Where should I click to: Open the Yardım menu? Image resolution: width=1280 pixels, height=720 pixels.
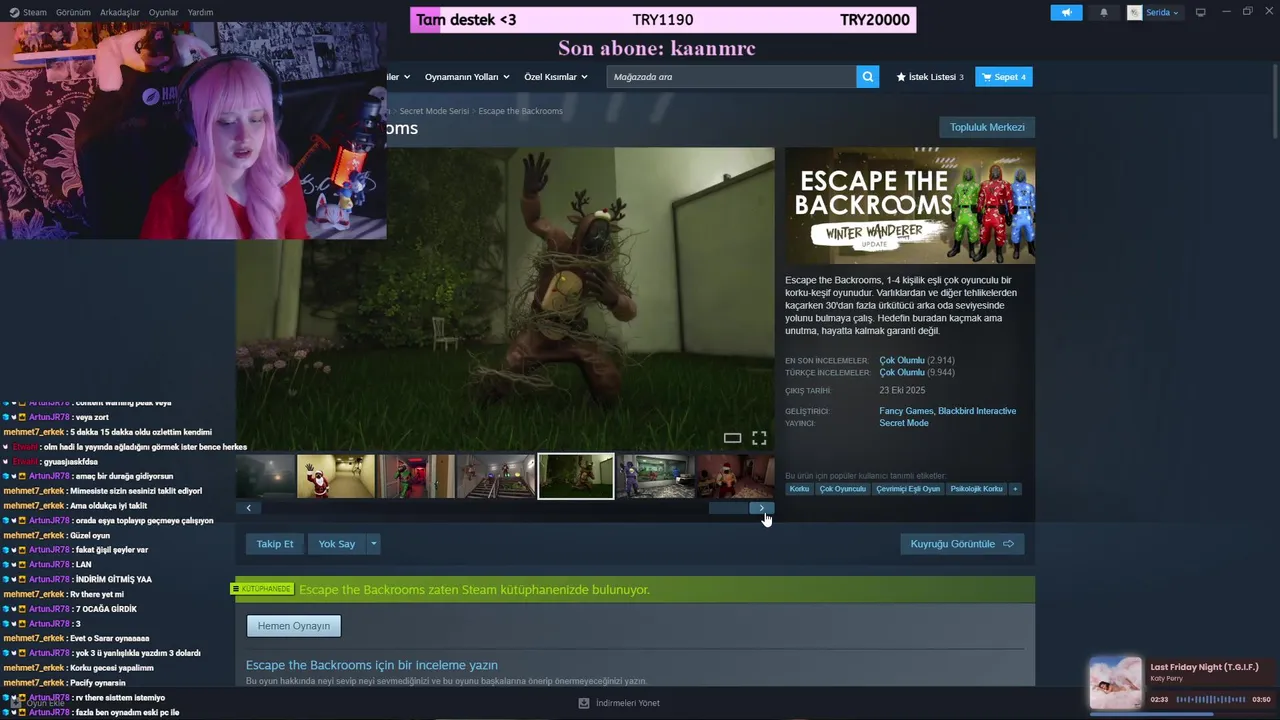tap(200, 12)
